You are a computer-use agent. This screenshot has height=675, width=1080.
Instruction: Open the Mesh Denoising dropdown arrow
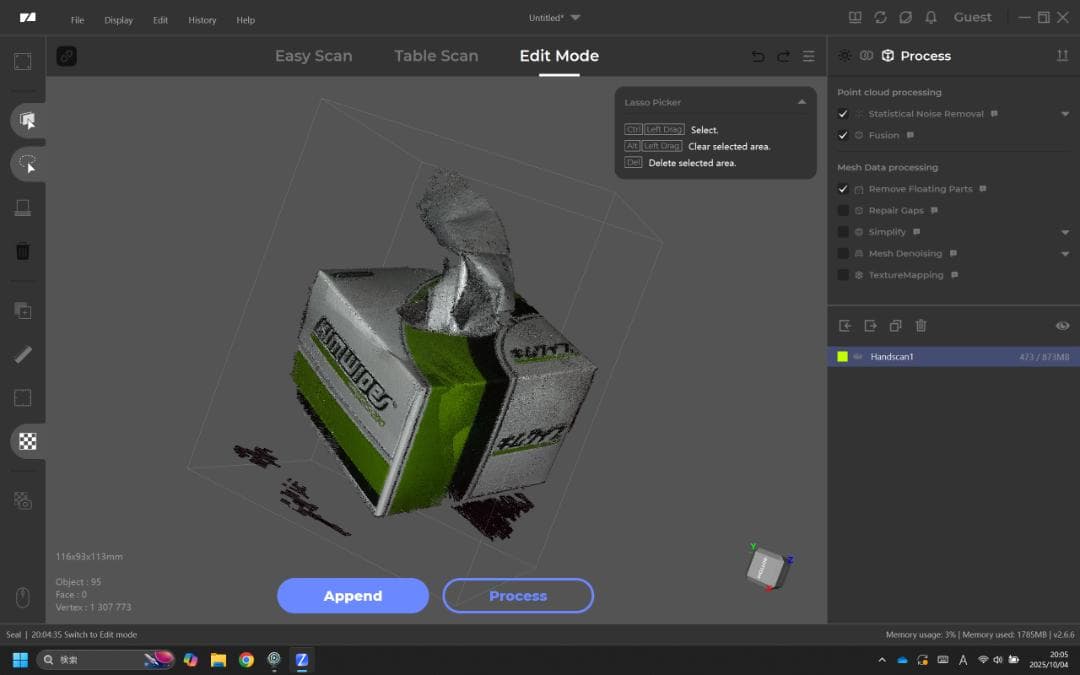pyautogui.click(x=1066, y=253)
